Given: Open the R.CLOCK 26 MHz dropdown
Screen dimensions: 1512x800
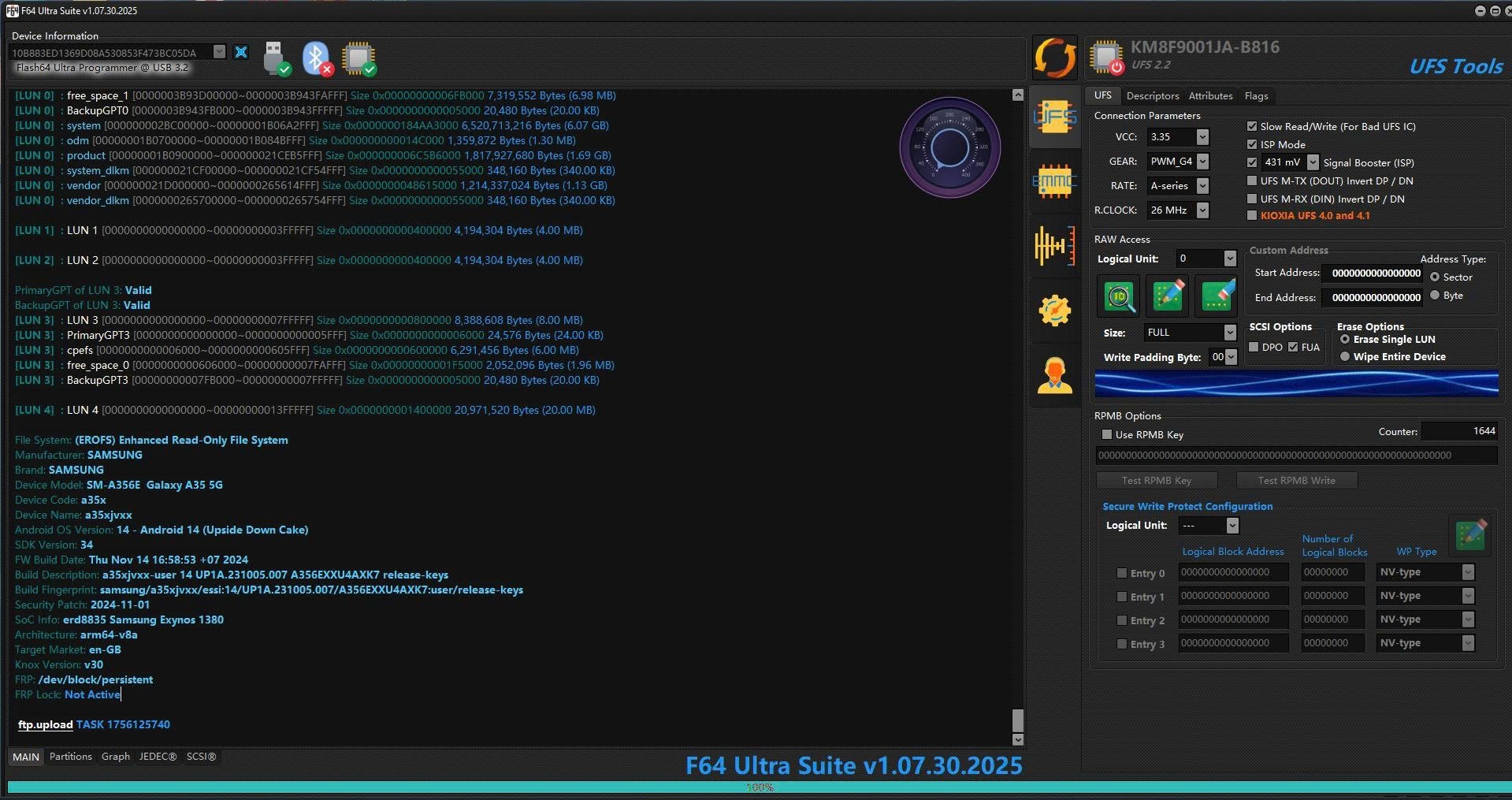Looking at the screenshot, I should pyautogui.click(x=1202, y=210).
